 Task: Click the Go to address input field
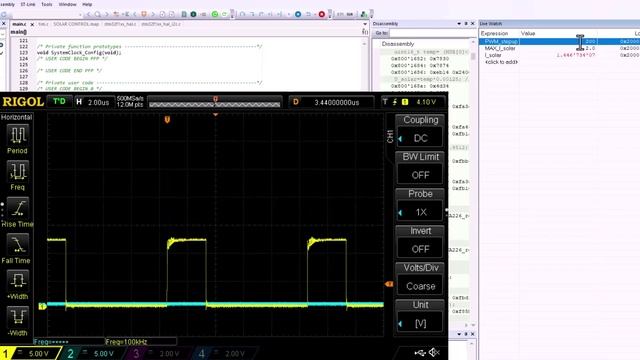432,33
